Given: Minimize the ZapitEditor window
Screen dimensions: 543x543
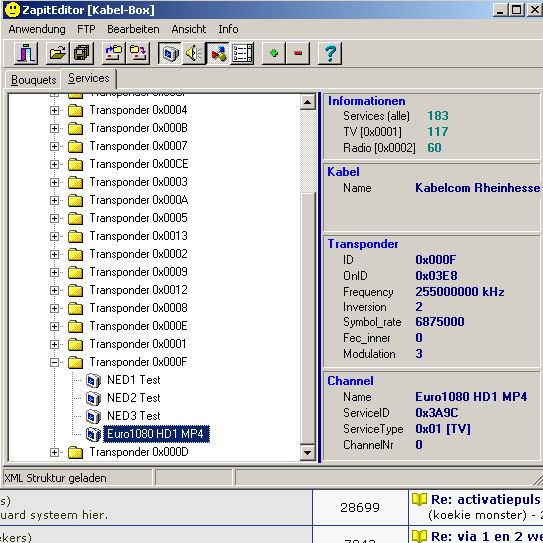Looking at the screenshot, I should [x=500, y=10].
